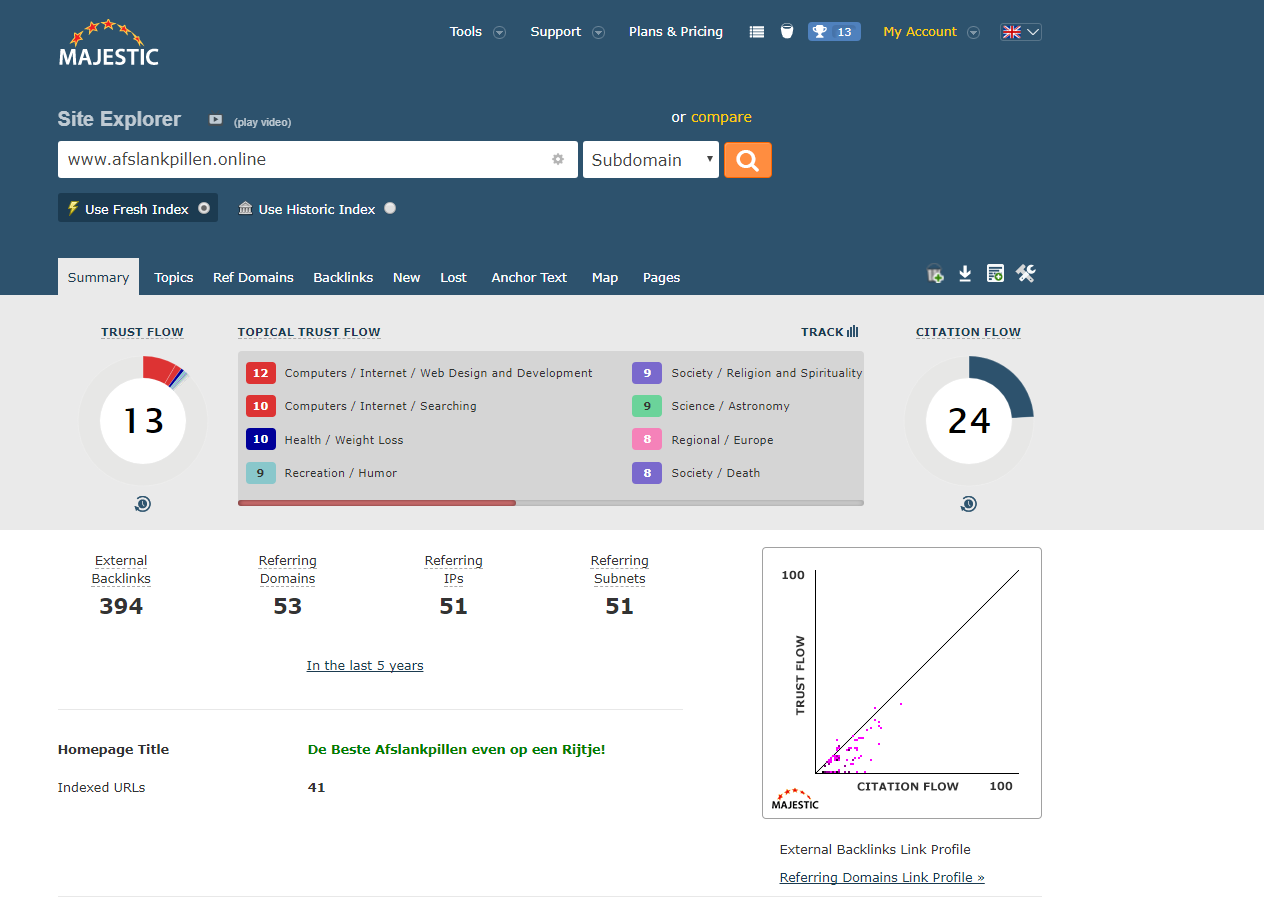Open the Lost tab
The image size is (1264, 900).
(x=453, y=277)
